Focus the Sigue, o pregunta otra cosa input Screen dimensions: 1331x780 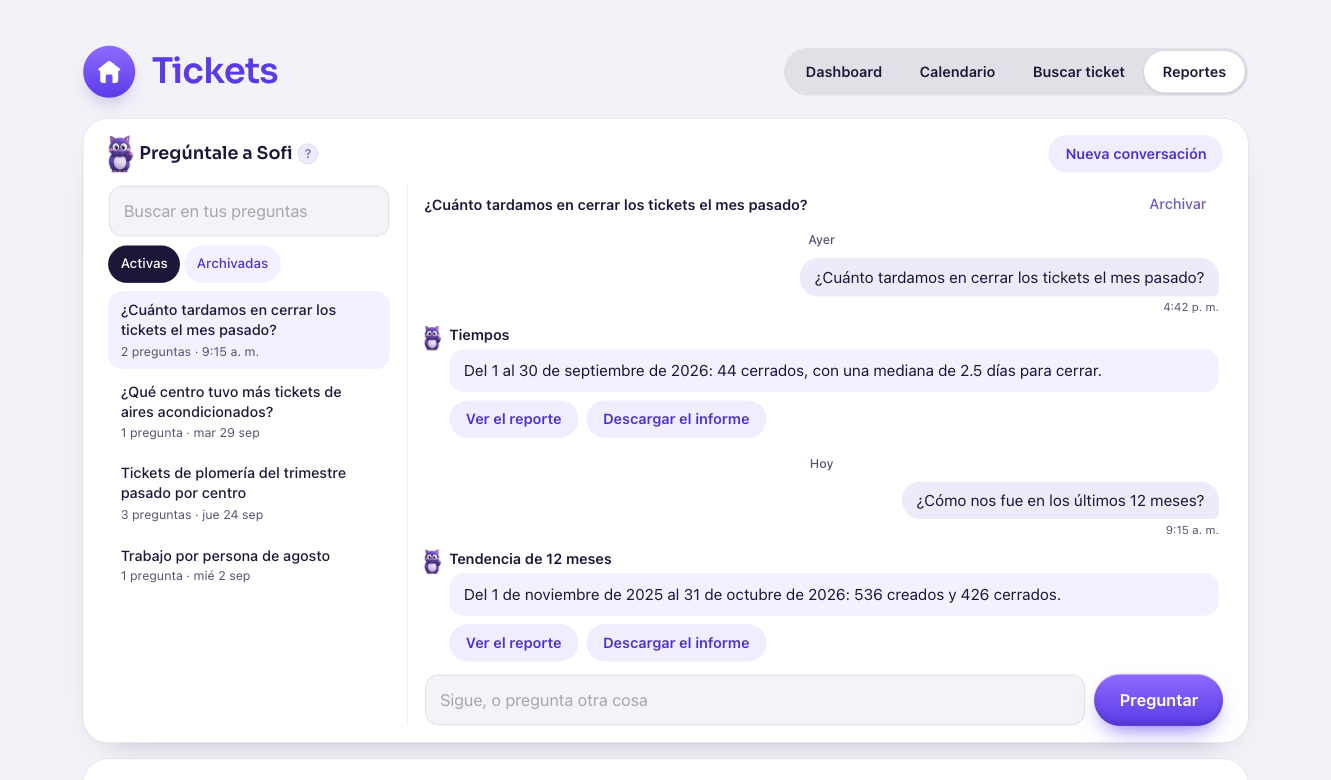755,700
